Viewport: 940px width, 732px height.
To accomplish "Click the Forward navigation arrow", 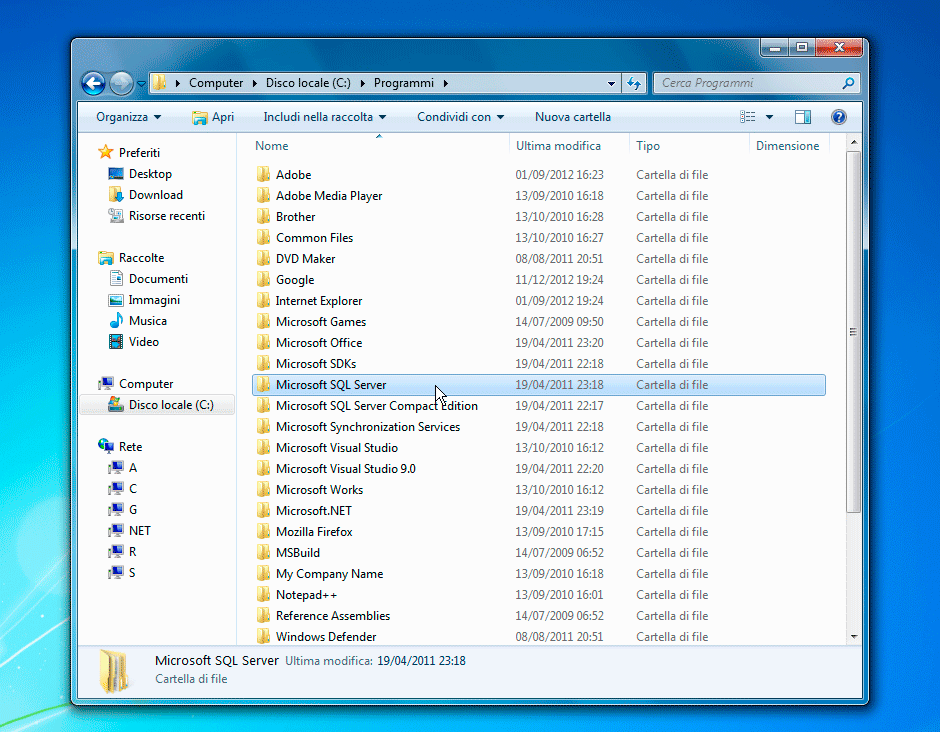I will tap(121, 83).
